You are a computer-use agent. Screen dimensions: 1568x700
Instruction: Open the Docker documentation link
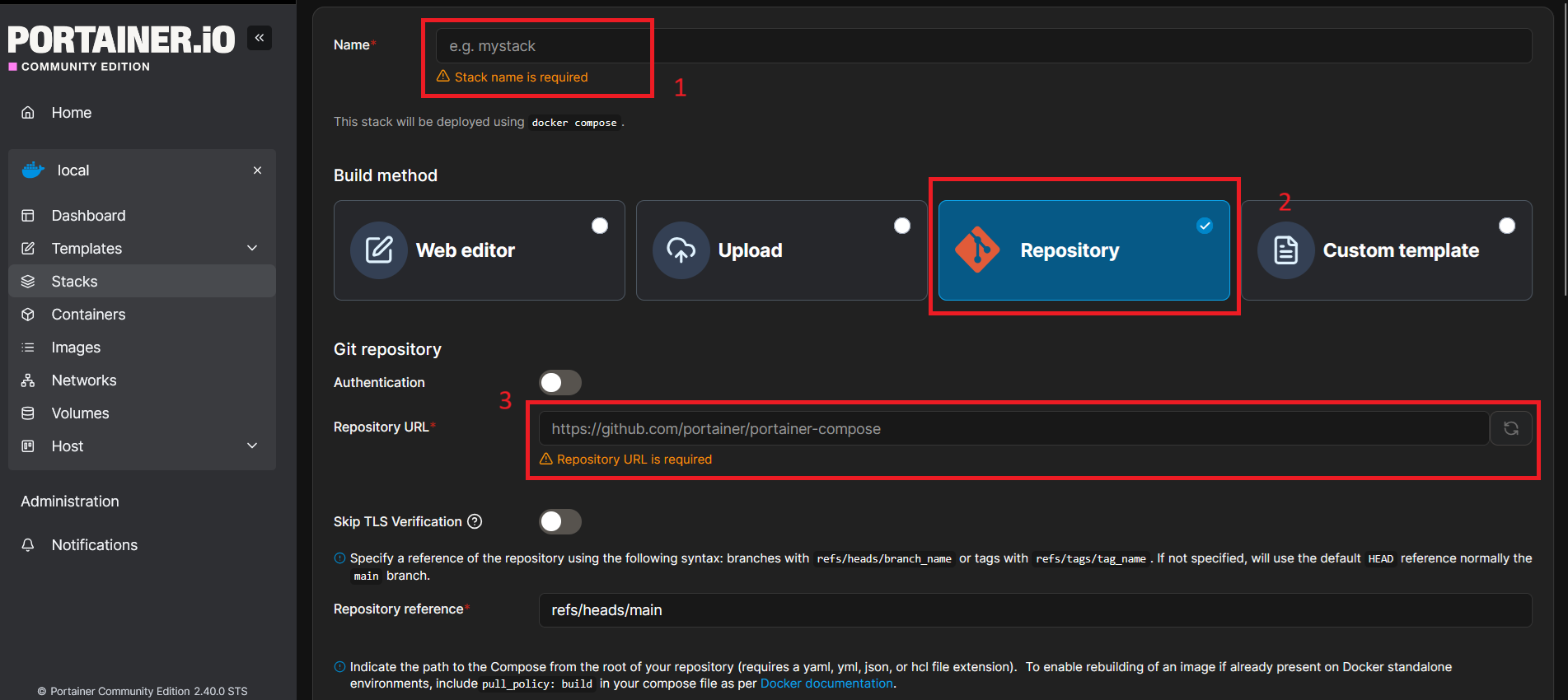click(x=826, y=684)
